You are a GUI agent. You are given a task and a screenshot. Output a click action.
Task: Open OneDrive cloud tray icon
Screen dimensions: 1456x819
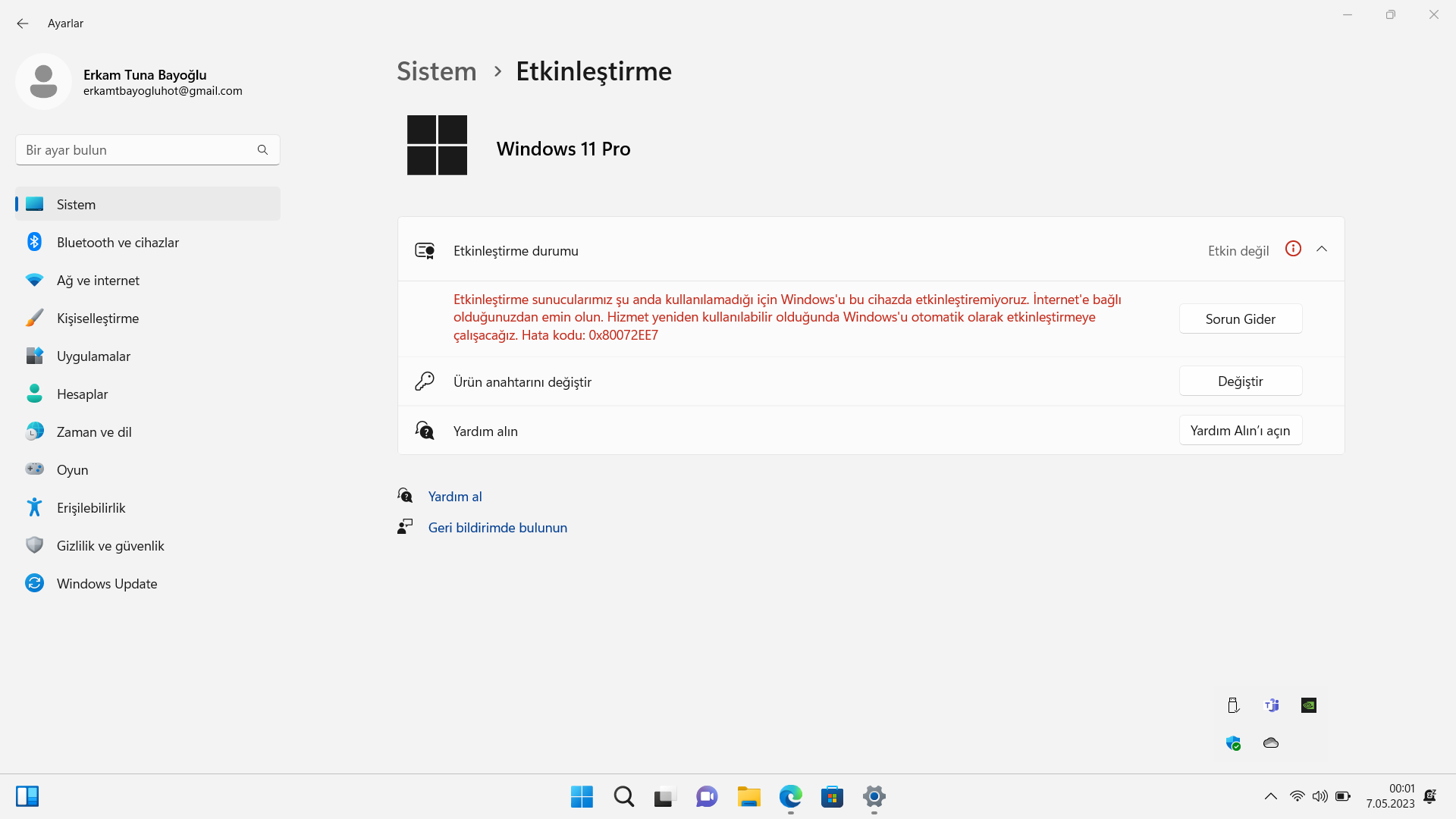coord(1271,743)
